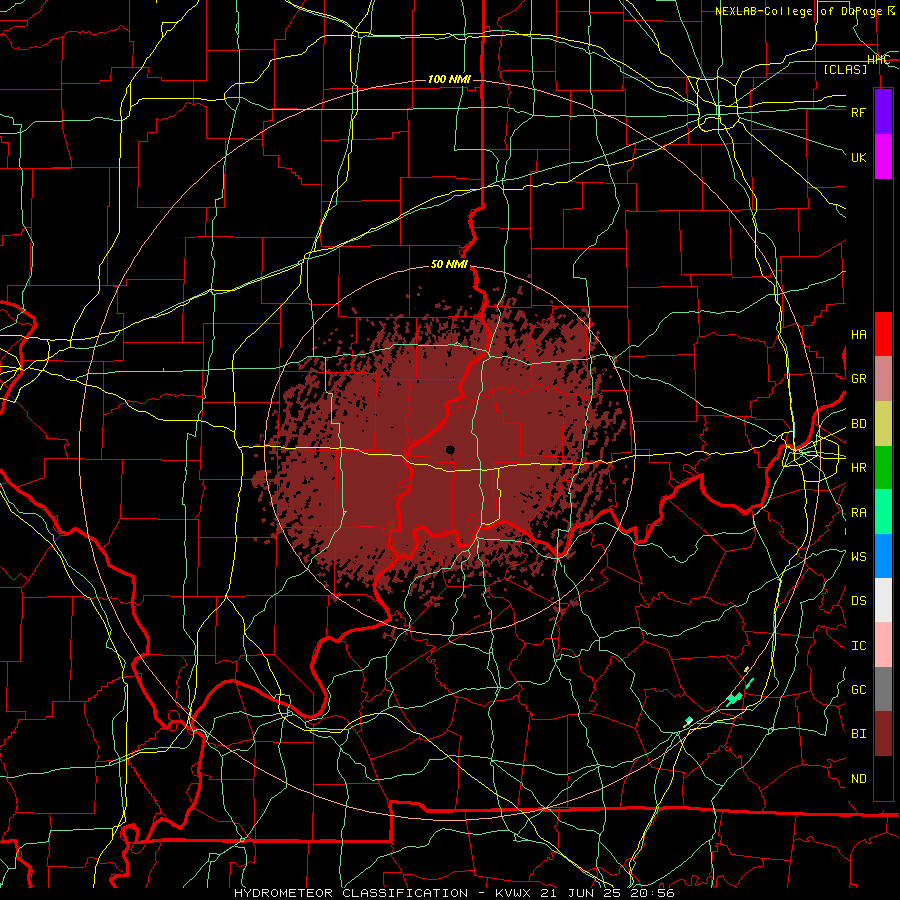900x900 pixels.
Task: Select the WS legend label
Action: click(858, 557)
